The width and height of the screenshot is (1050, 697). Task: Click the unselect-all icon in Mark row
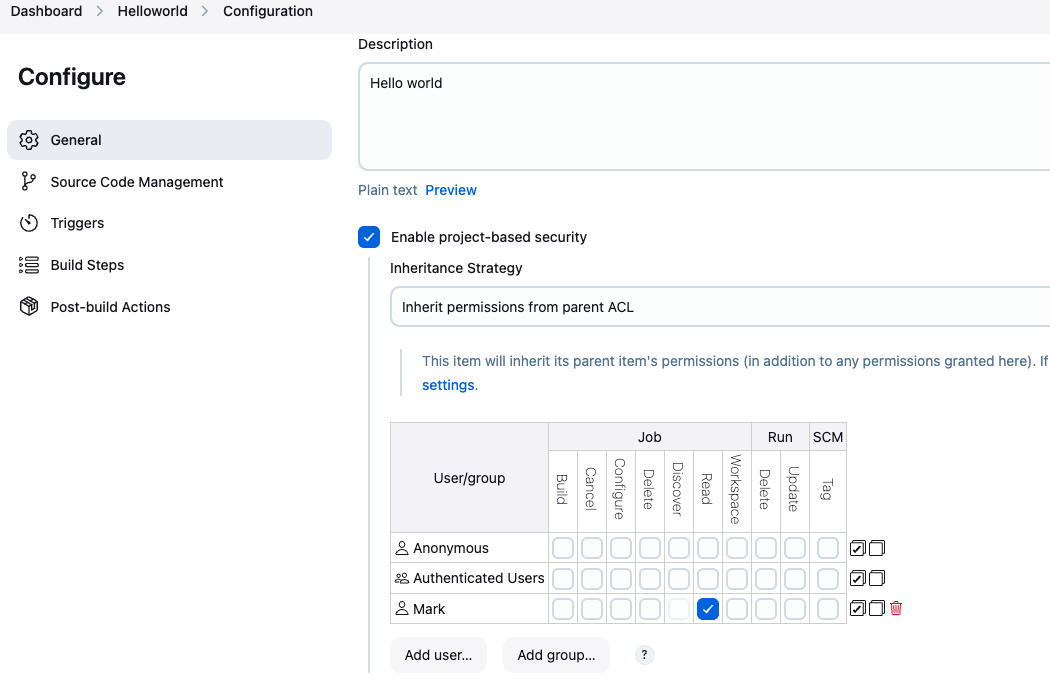point(877,608)
